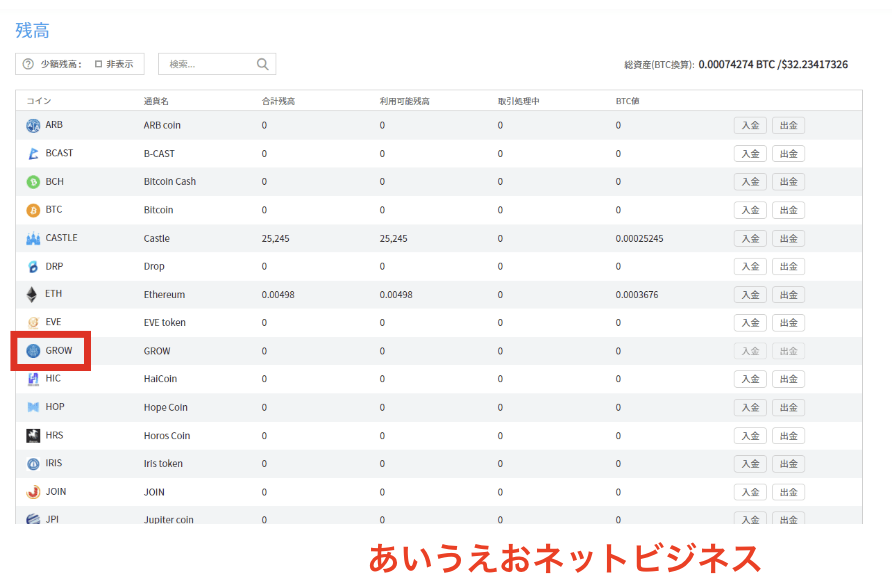This screenshot has height=582, width=892.
Task: Deposit (入金) for the ETH row
Action: [x=750, y=295]
